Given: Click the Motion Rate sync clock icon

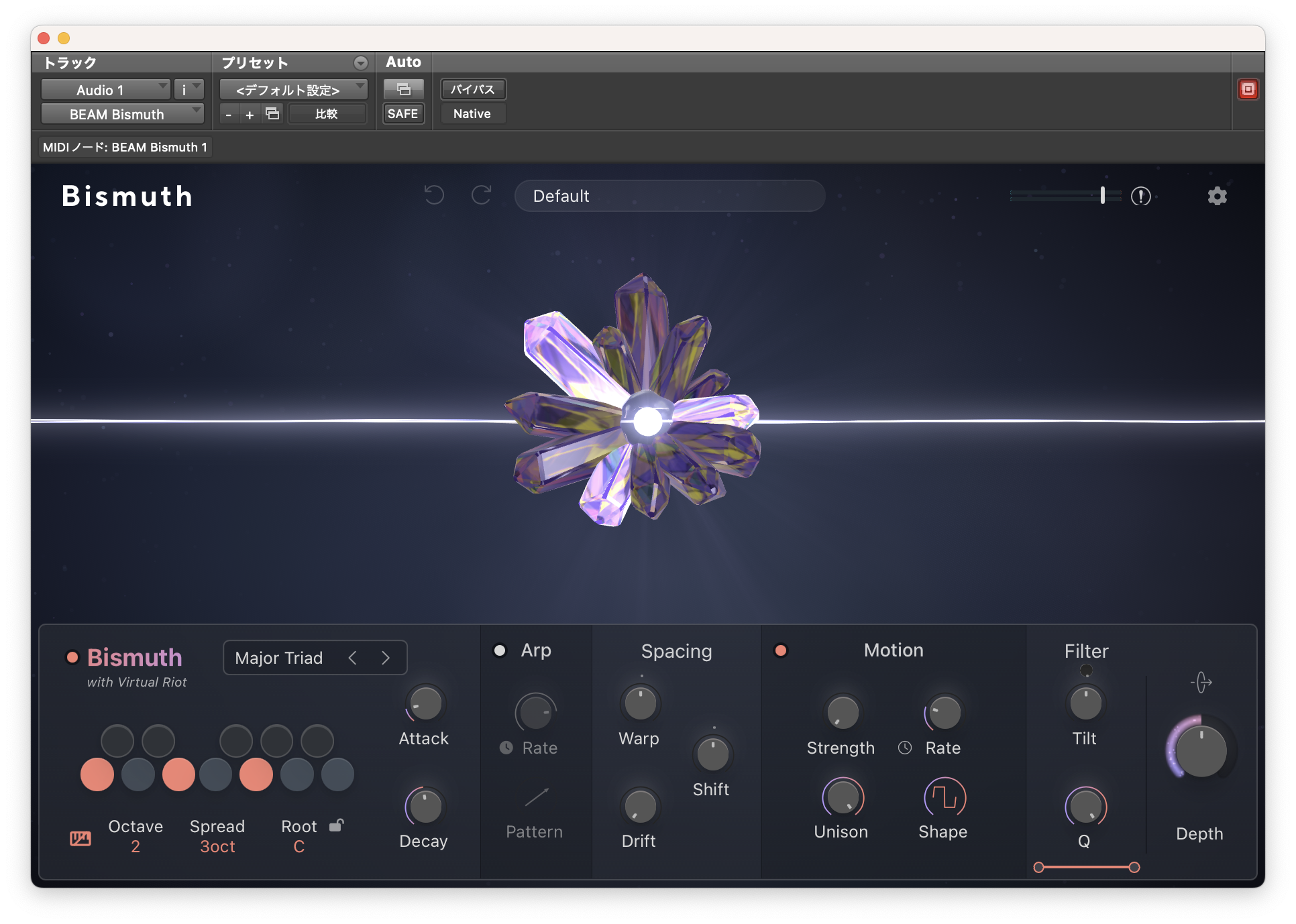Looking at the screenshot, I should (x=905, y=748).
